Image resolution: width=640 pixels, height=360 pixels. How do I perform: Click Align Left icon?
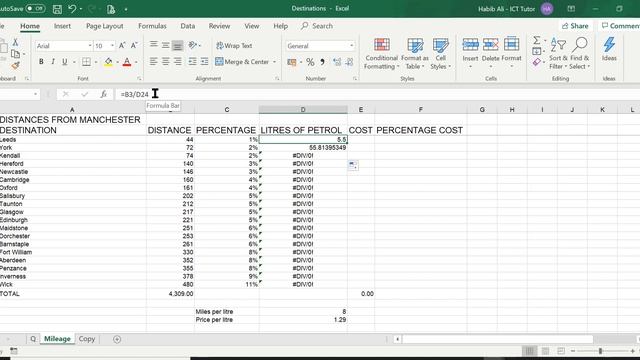[153, 62]
